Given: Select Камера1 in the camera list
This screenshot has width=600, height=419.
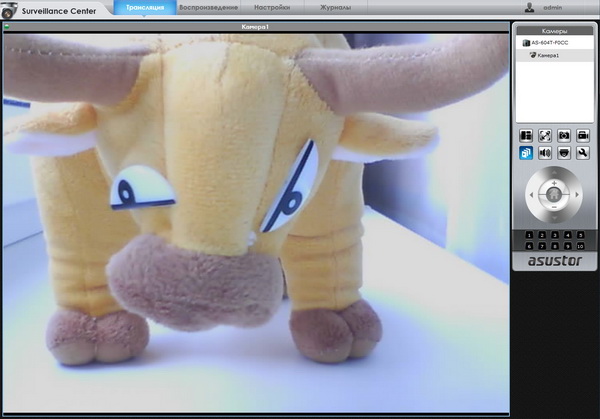Looking at the screenshot, I should (546, 55).
